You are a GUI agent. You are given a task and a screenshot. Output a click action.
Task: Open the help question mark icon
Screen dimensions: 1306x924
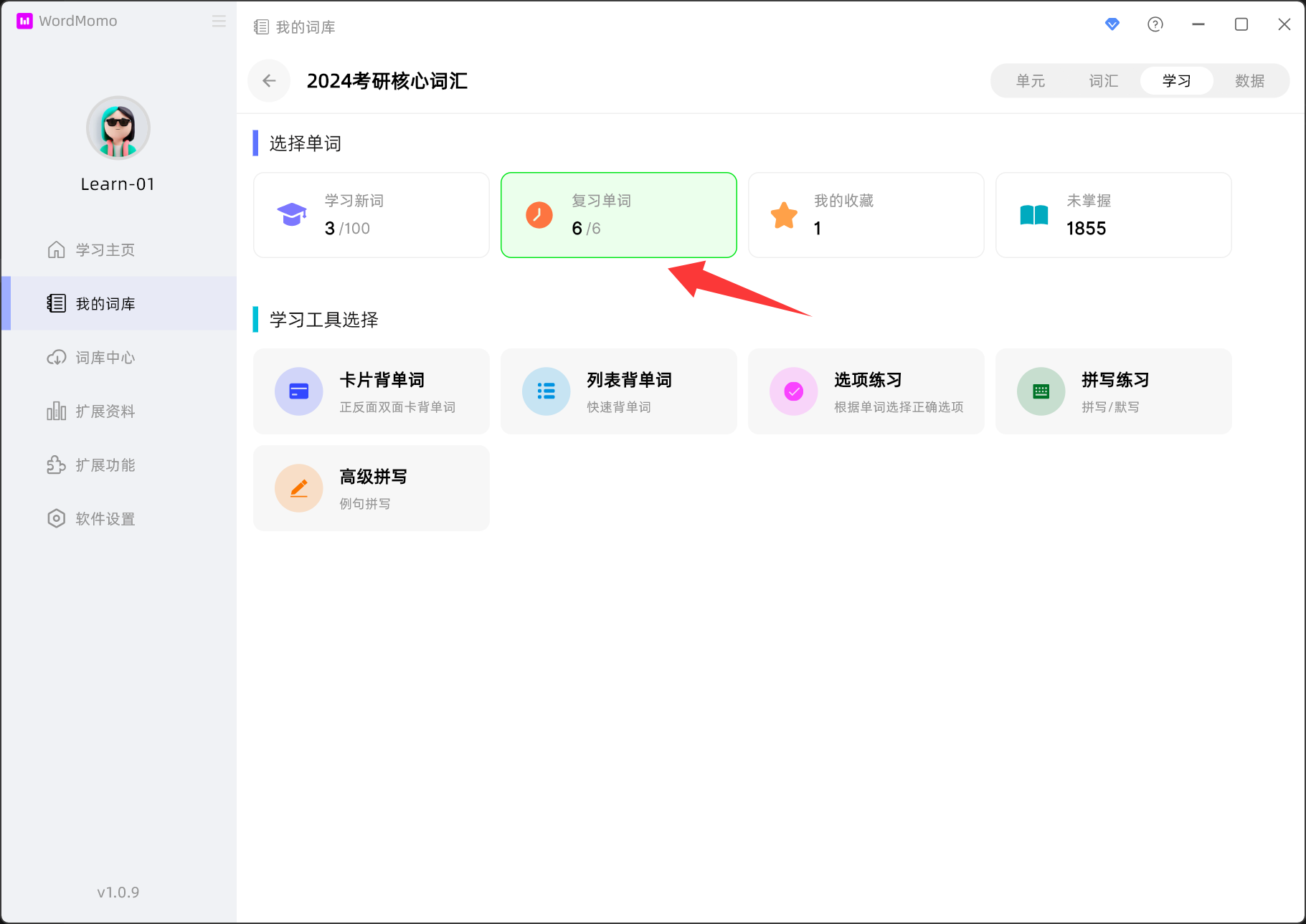point(1155,24)
